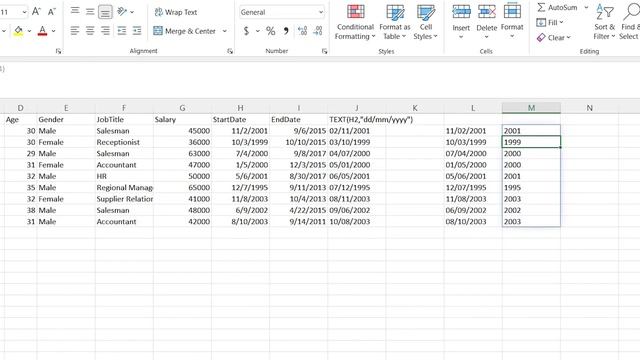
Task: Apply comma style
Action: 286,31
